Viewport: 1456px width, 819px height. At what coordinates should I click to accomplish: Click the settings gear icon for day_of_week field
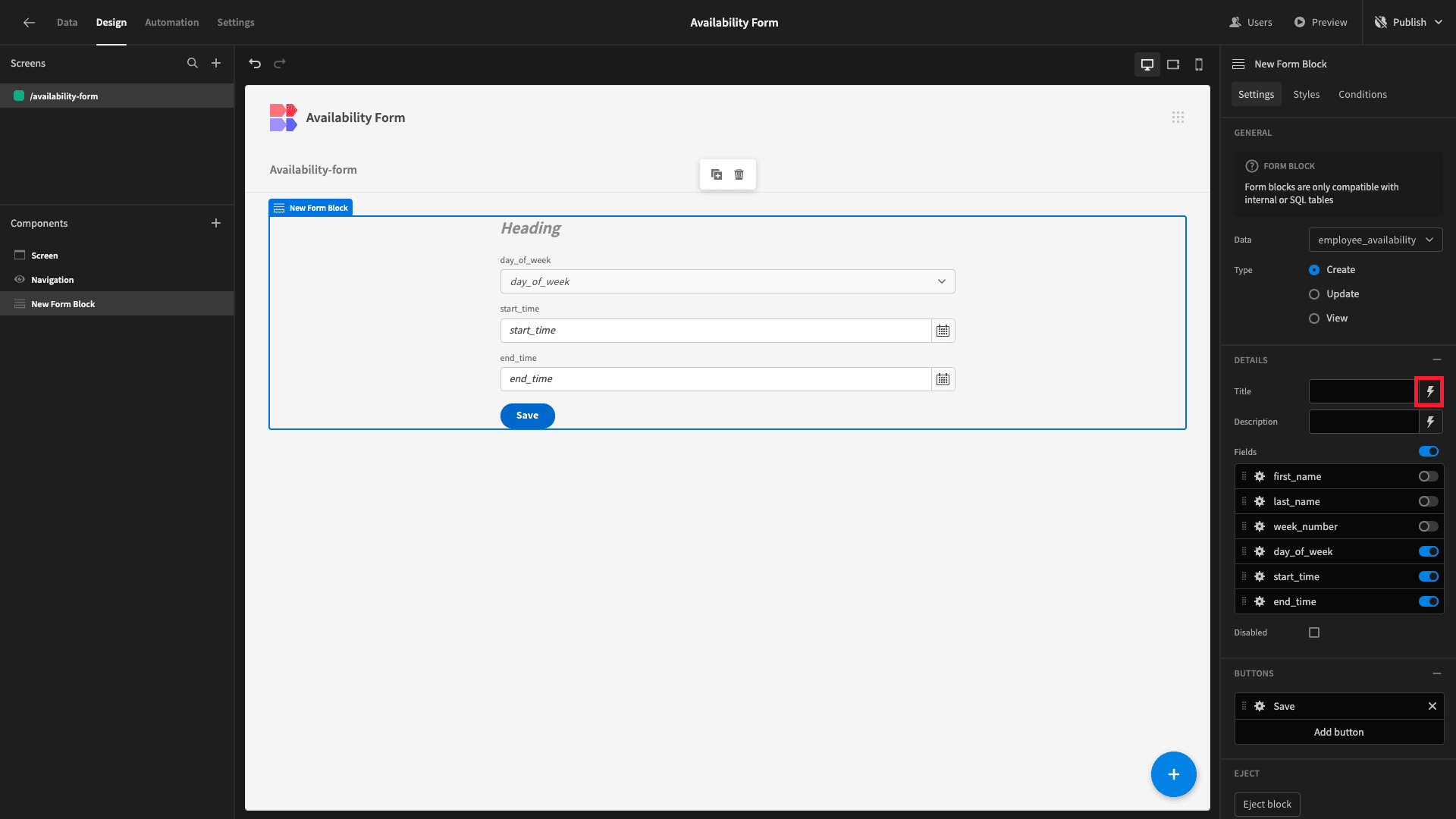tap(1259, 551)
